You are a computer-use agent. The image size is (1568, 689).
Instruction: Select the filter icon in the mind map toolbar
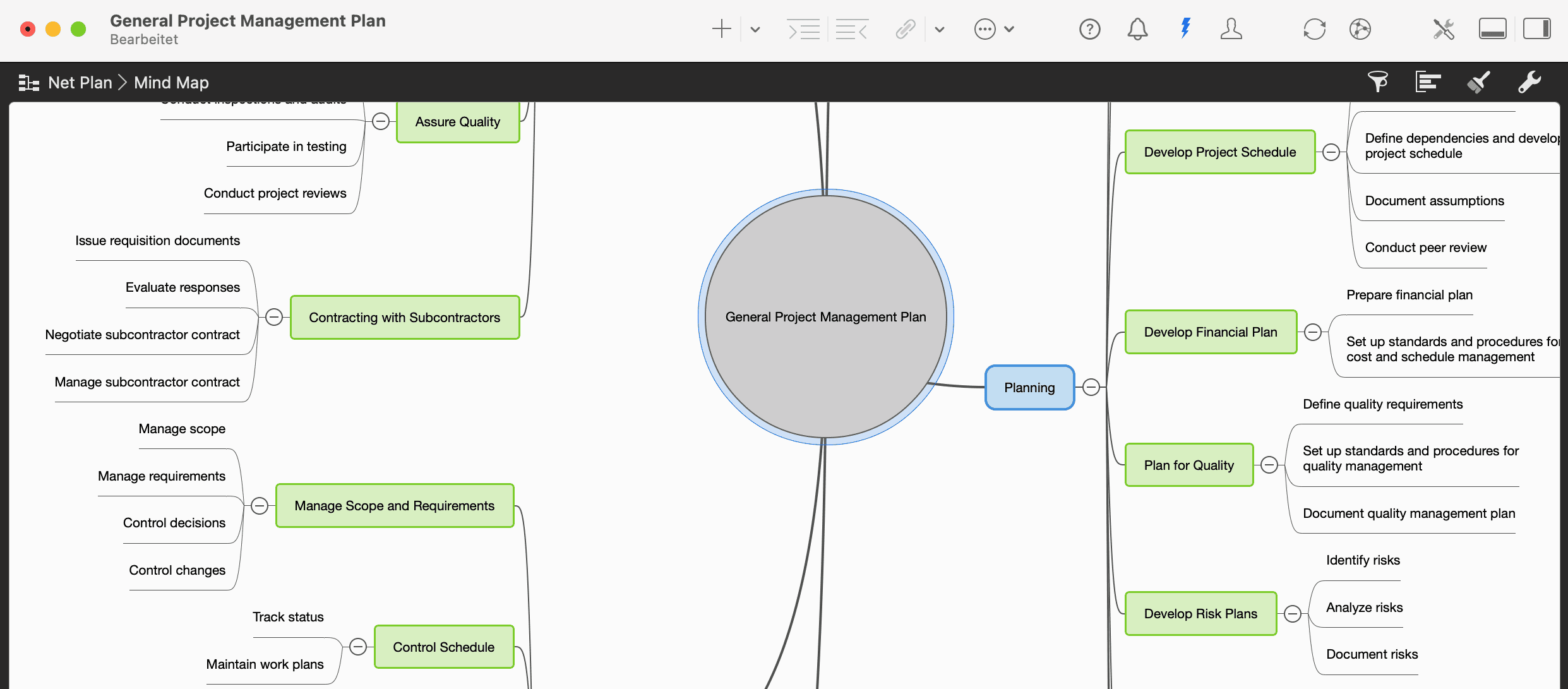pyautogui.click(x=1378, y=82)
